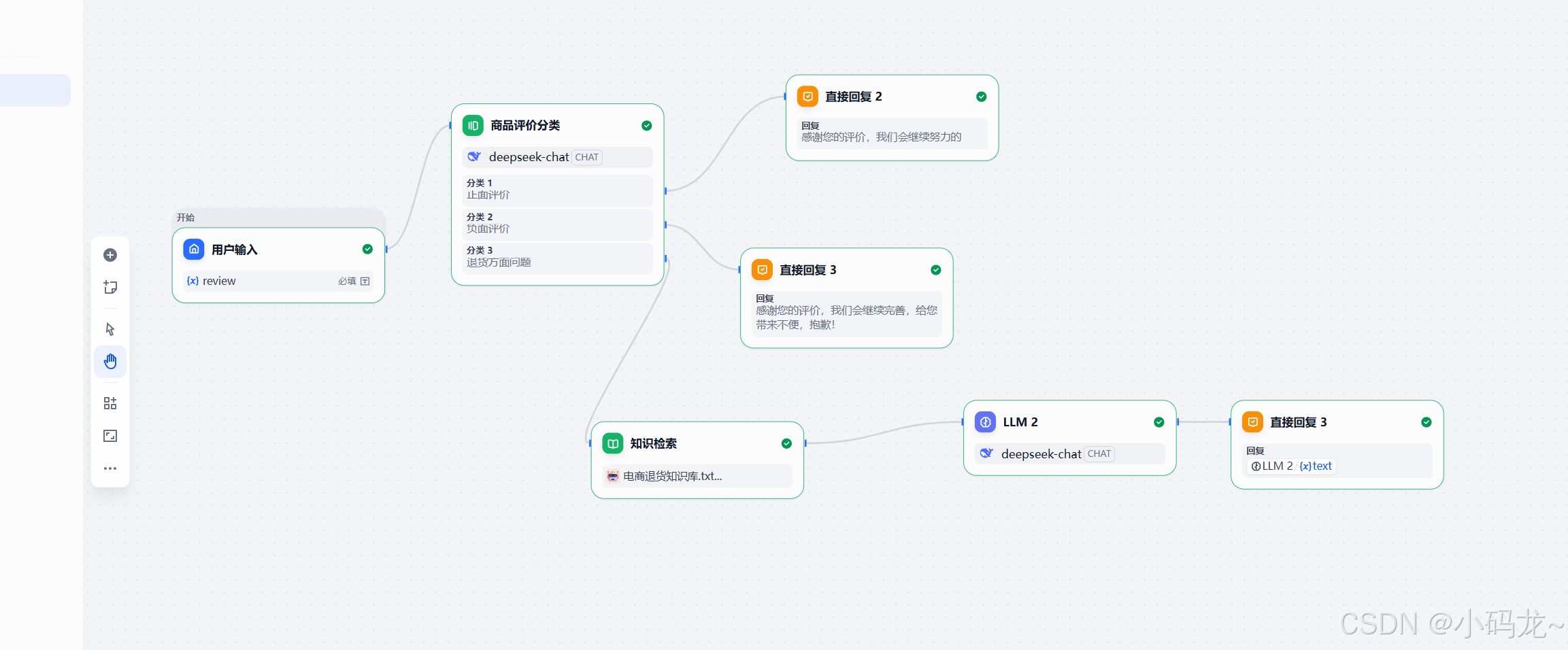Click the review variable row

pyautogui.click(x=278, y=281)
